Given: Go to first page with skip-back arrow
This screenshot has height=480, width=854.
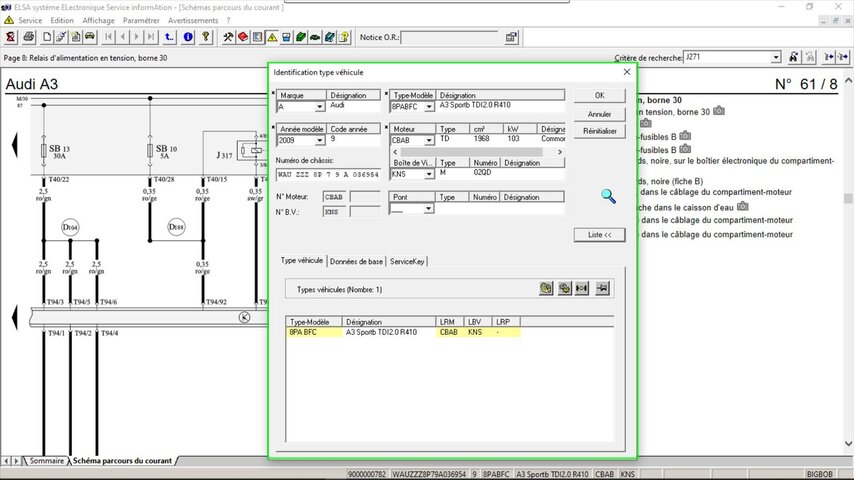Looking at the screenshot, I should tap(108, 37).
